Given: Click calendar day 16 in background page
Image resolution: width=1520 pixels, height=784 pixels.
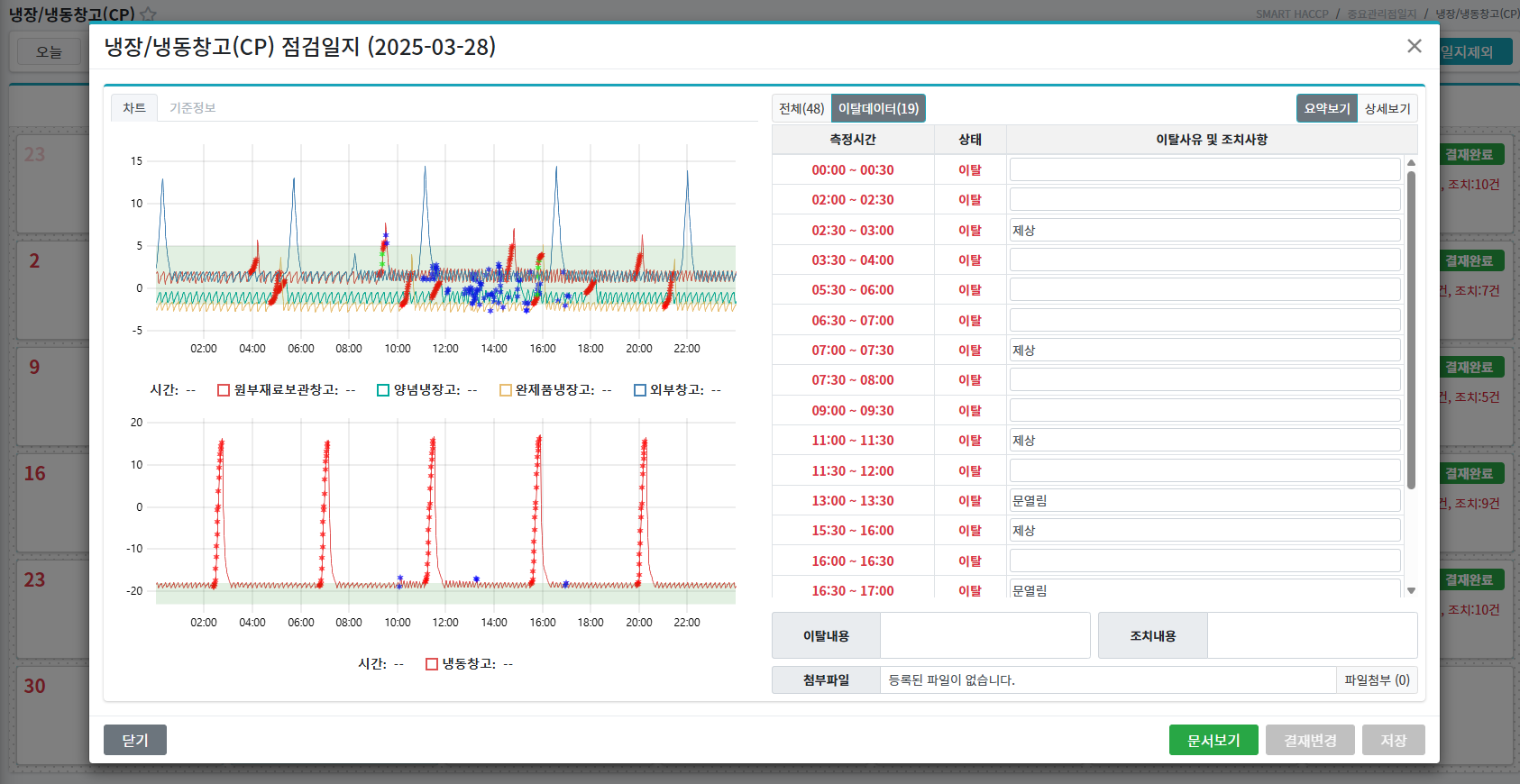Looking at the screenshot, I should click(x=34, y=474).
